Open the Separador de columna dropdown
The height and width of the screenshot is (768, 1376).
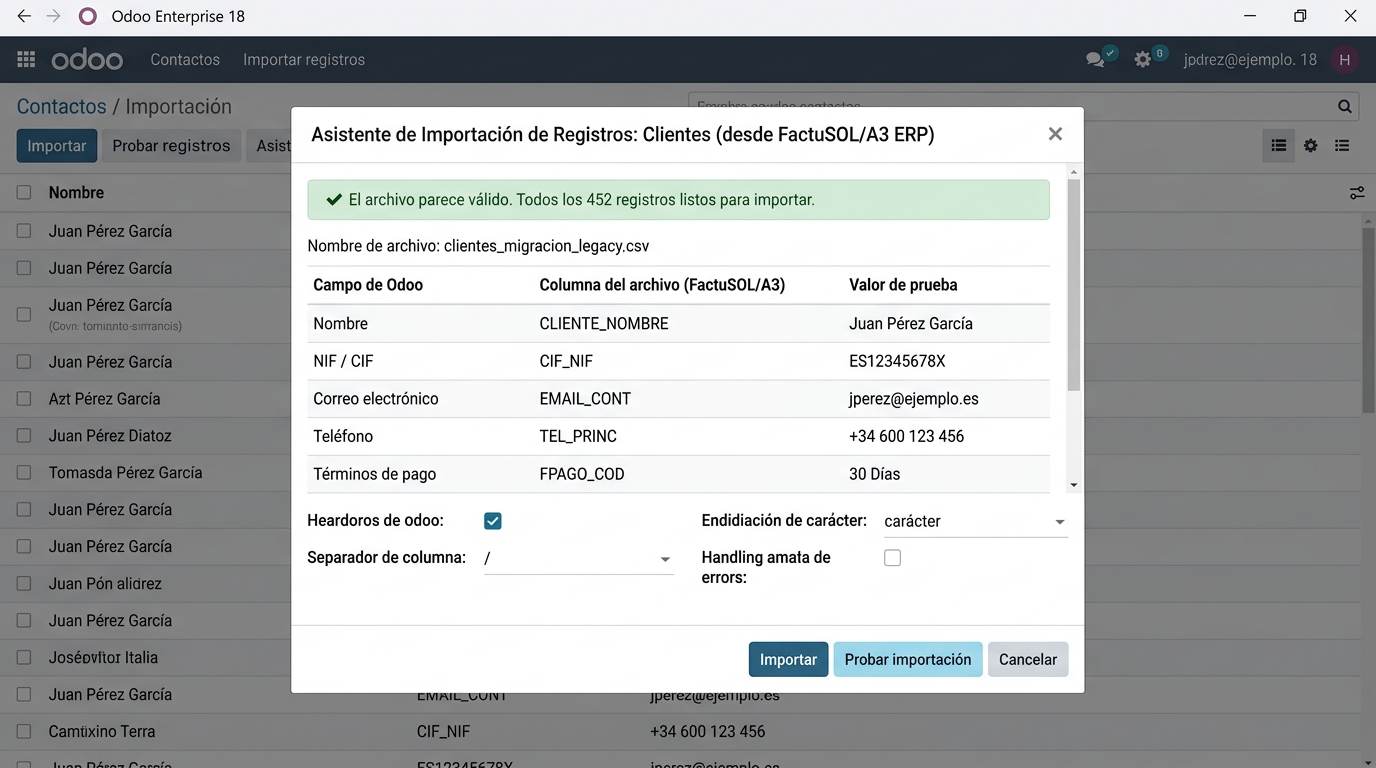point(578,559)
